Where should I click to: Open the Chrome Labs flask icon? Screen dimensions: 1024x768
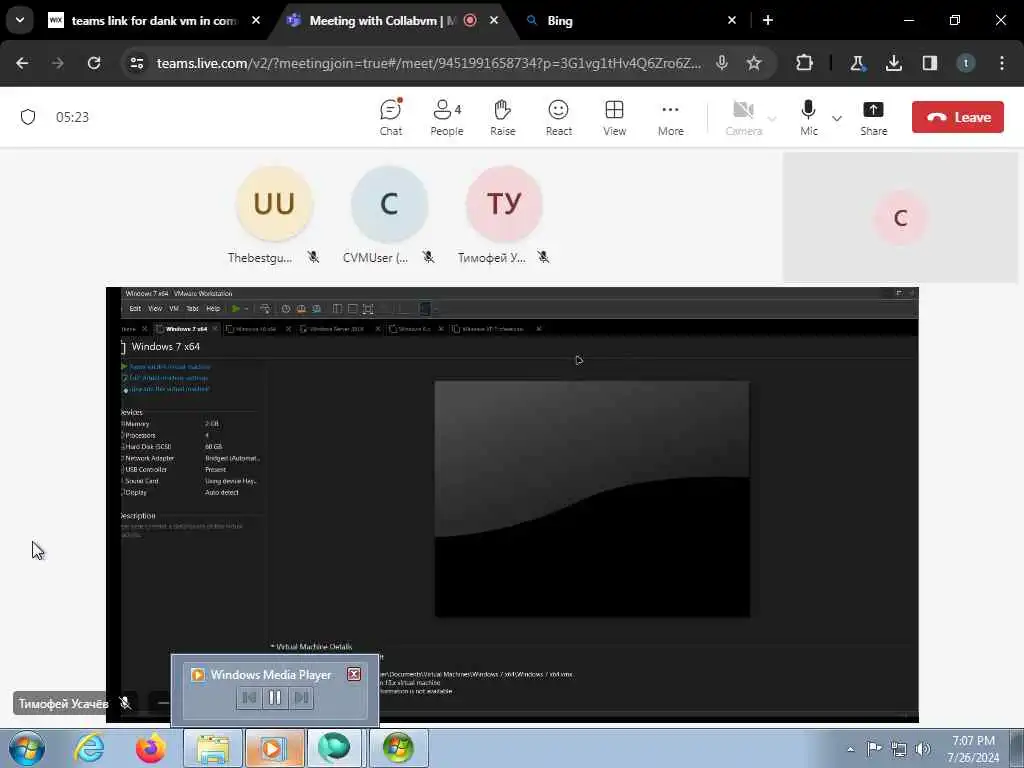click(x=857, y=63)
